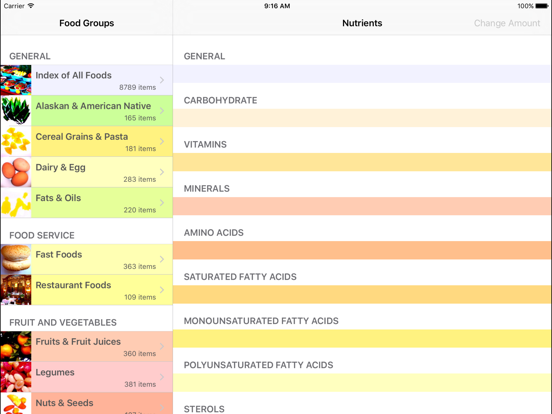Viewport: 552px width, 414px height.
Task: Open chevron for Restaurant Foods
Action: [162, 290]
